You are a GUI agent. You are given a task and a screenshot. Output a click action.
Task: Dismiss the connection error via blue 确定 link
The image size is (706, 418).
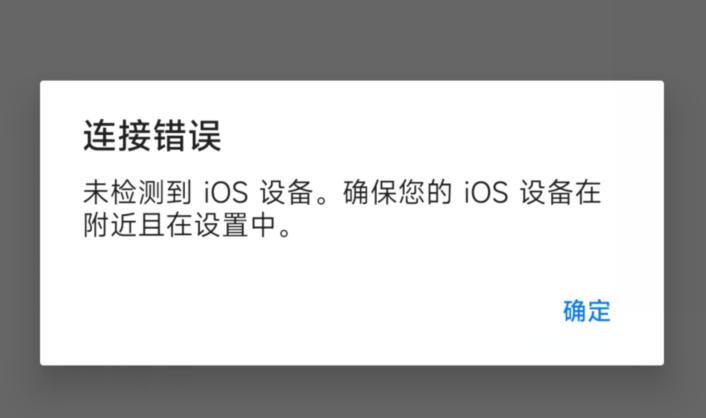coord(587,311)
